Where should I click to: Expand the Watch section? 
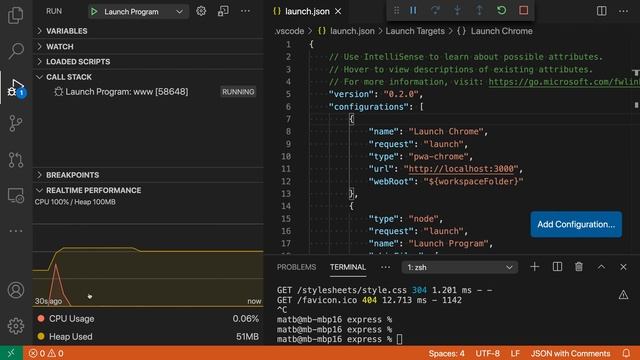tap(148, 47)
